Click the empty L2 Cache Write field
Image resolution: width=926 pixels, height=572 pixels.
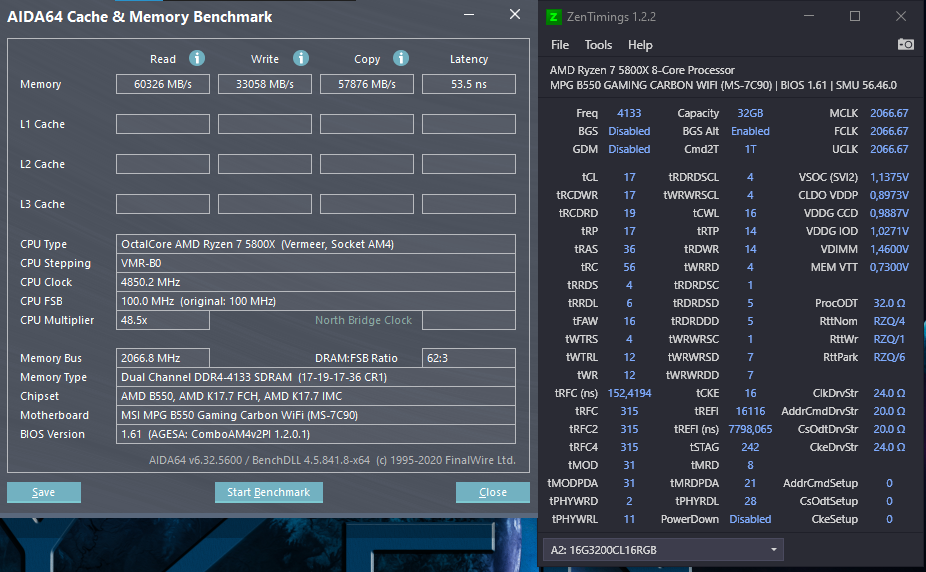click(265, 164)
